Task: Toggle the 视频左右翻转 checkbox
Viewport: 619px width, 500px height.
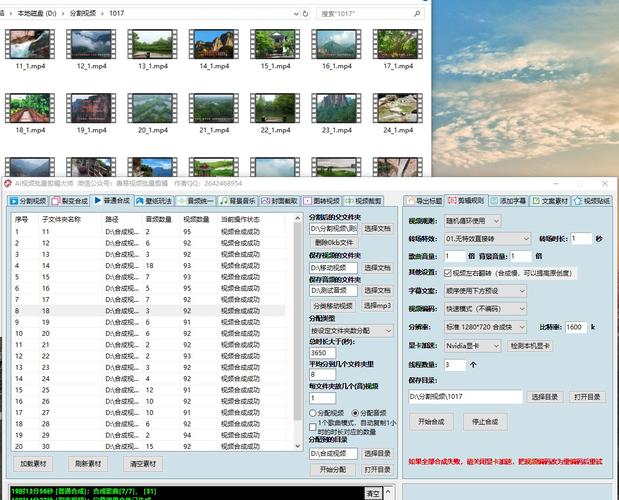Action: 448,273
